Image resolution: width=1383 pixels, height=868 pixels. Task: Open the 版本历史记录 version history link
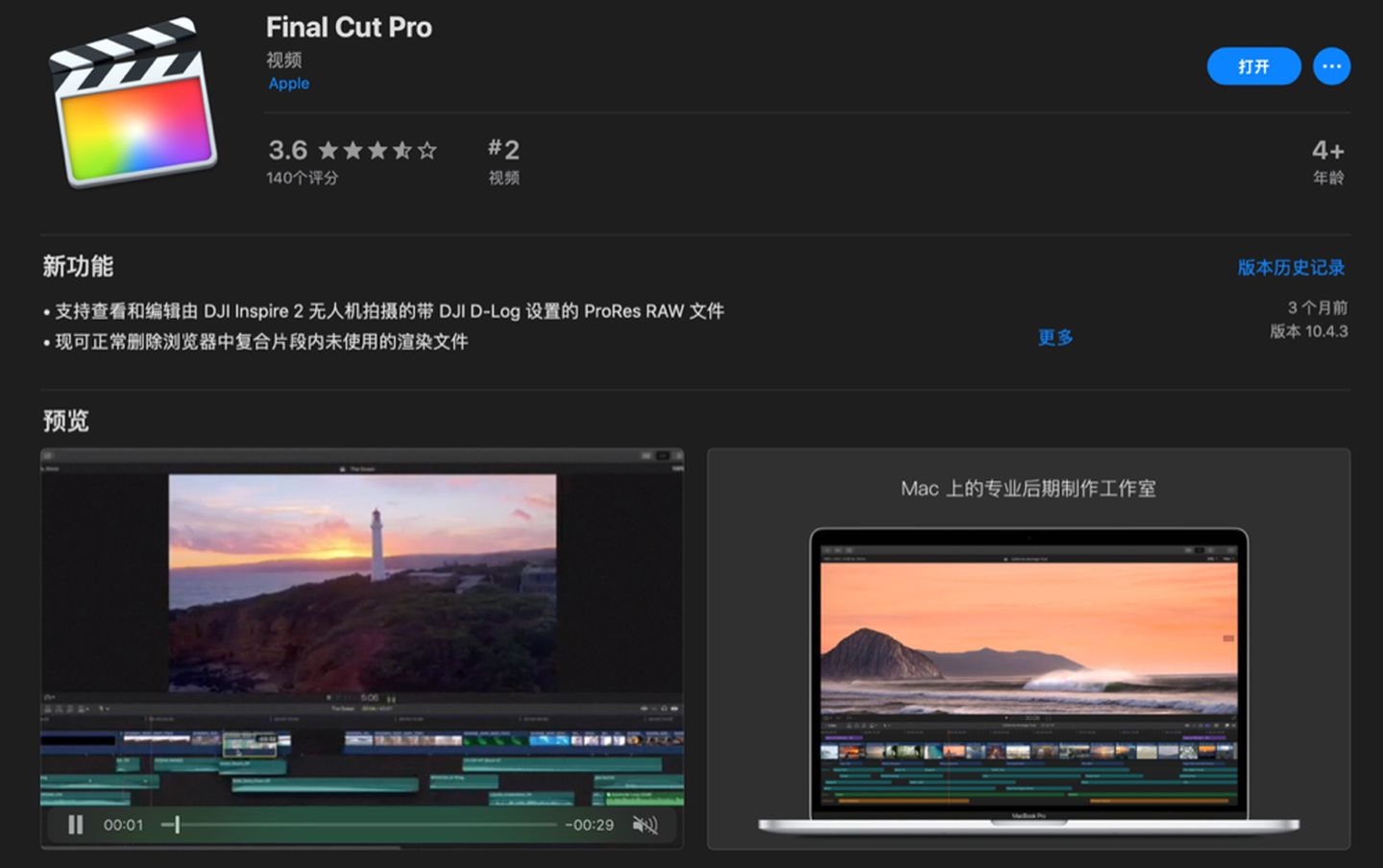[x=1291, y=268]
